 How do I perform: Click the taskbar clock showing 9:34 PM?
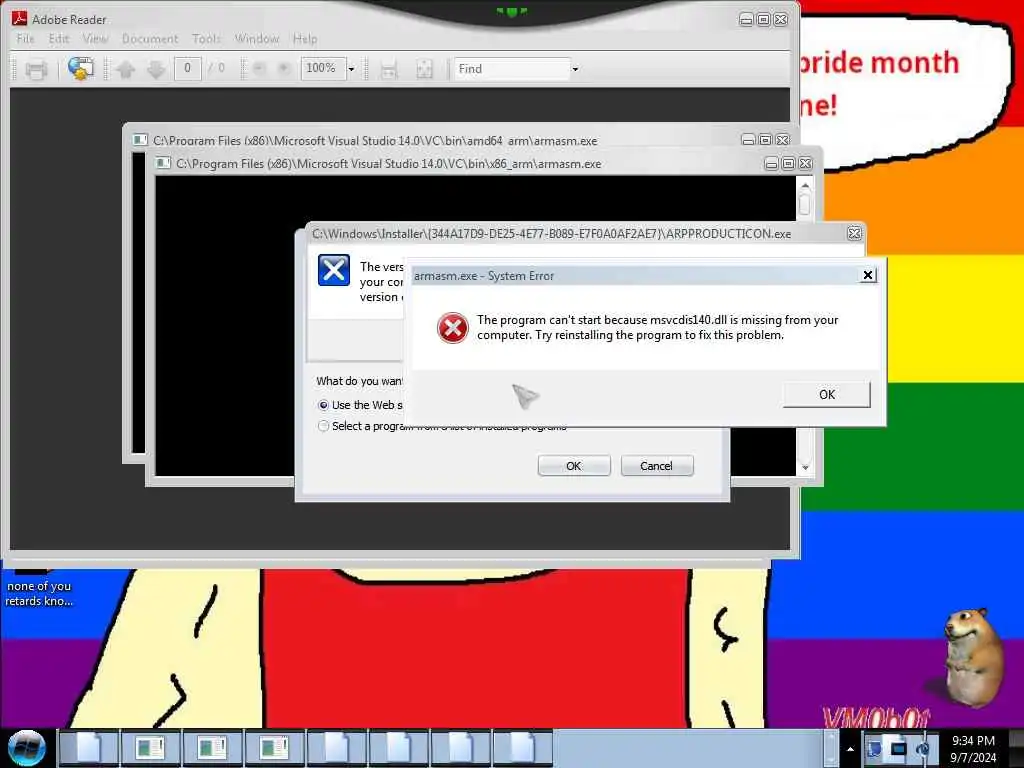973,749
